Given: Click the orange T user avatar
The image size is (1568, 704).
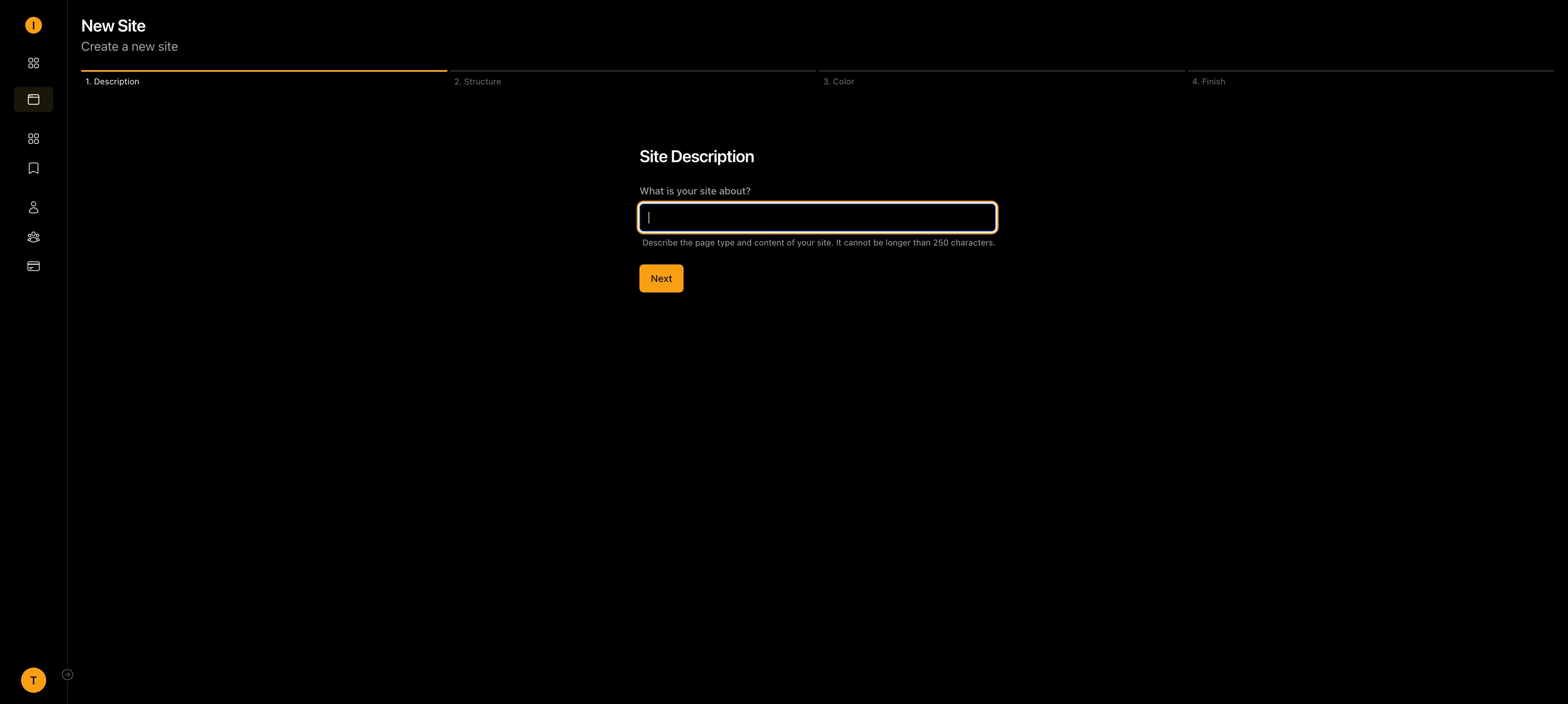Looking at the screenshot, I should click(x=34, y=680).
